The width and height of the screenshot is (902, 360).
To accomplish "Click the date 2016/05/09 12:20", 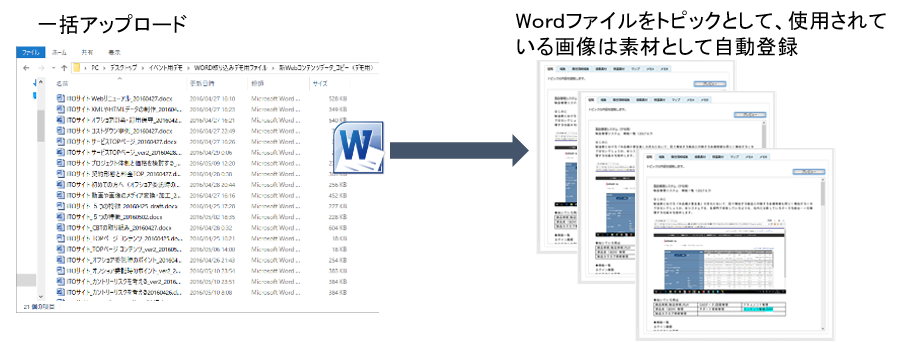I will point(212,163).
